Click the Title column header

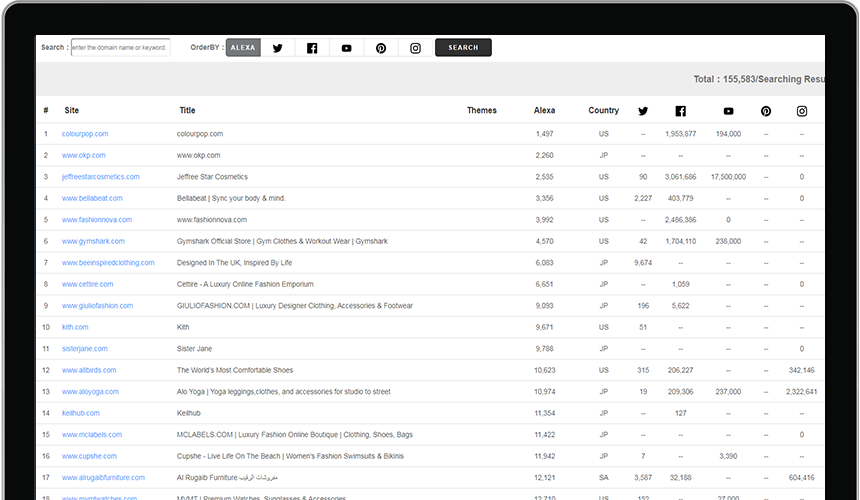pos(187,110)
